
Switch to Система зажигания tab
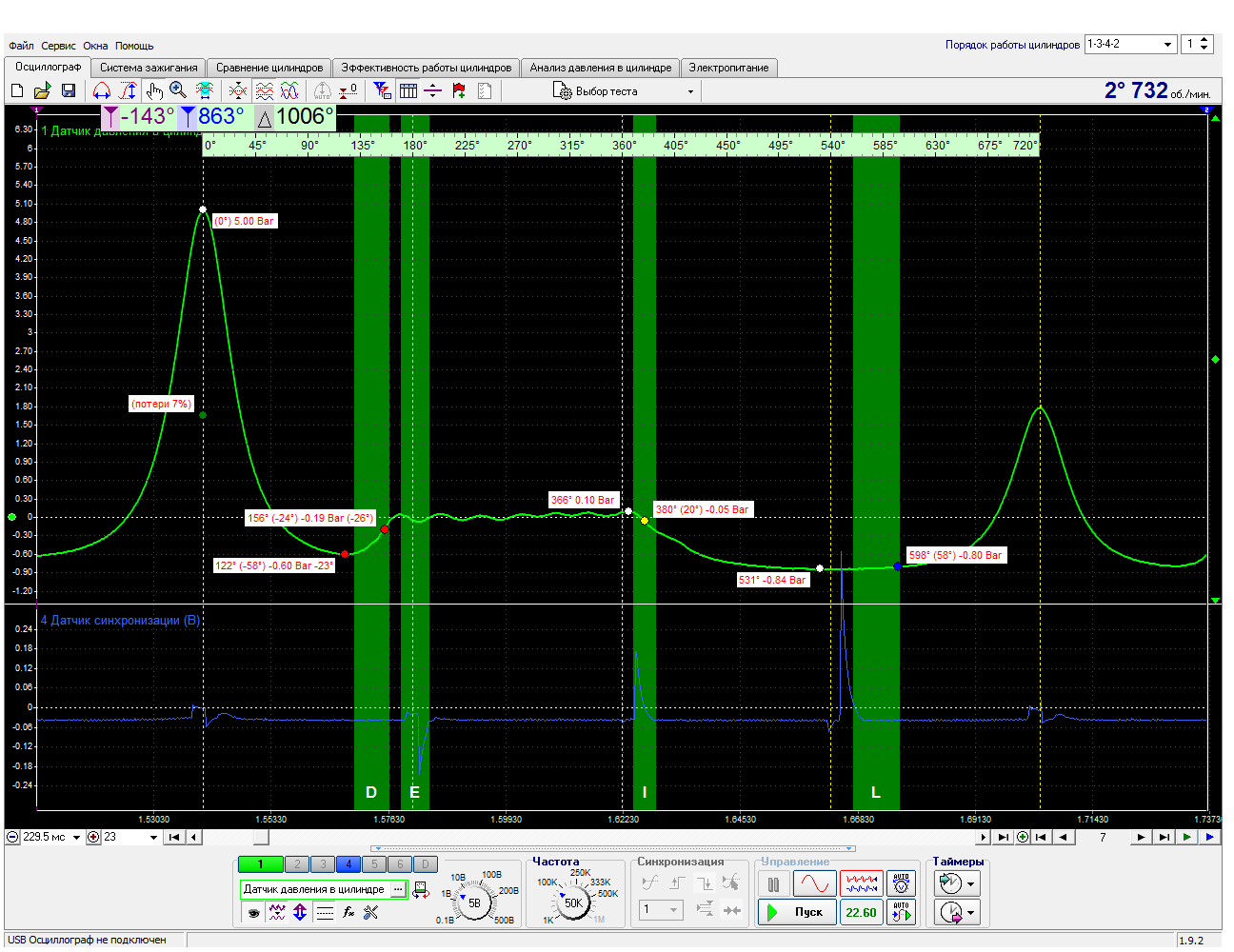[x=149, y=68]
